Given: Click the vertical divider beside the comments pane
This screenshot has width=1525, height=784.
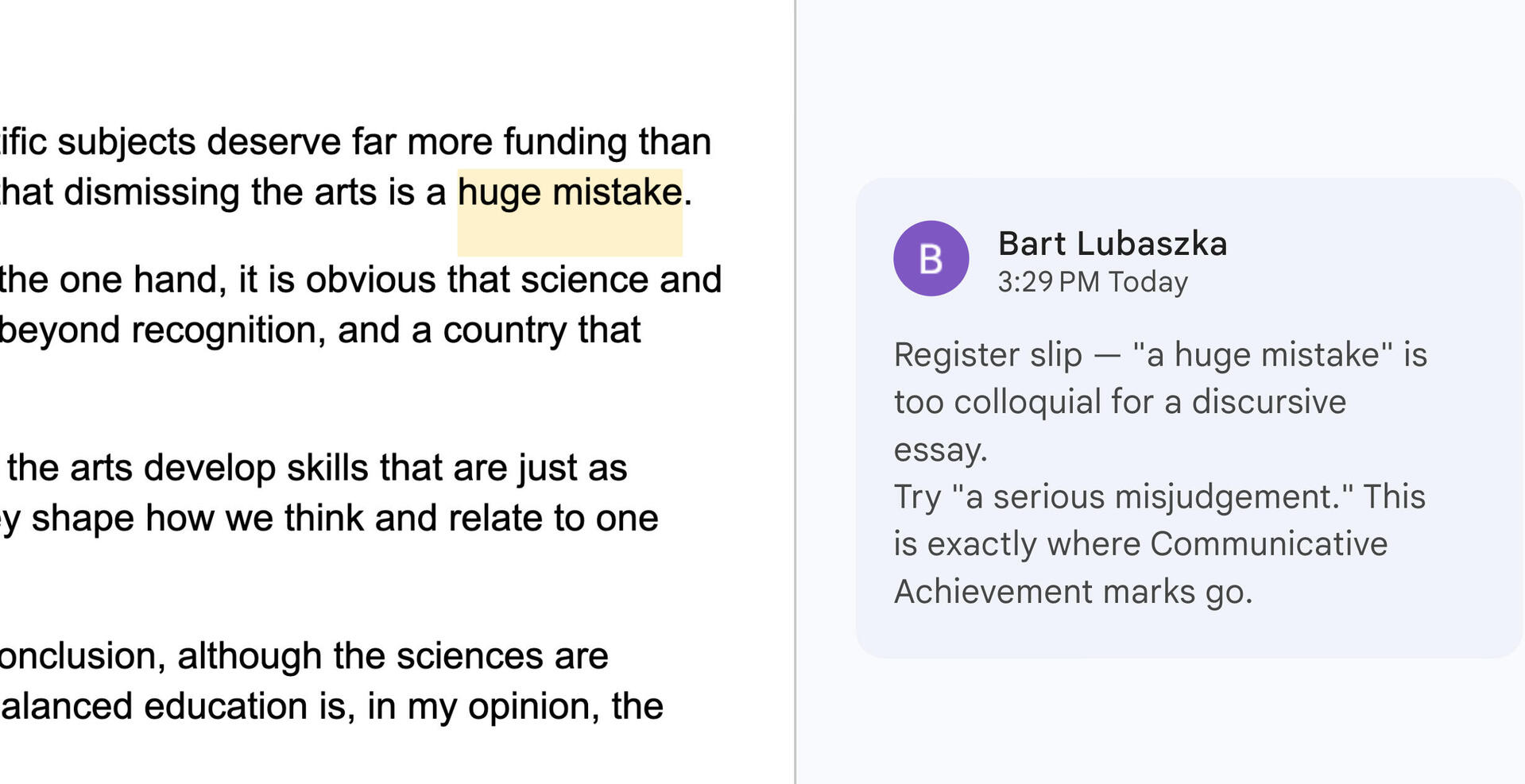Looking at the screenshot, I should coord(795,392).
